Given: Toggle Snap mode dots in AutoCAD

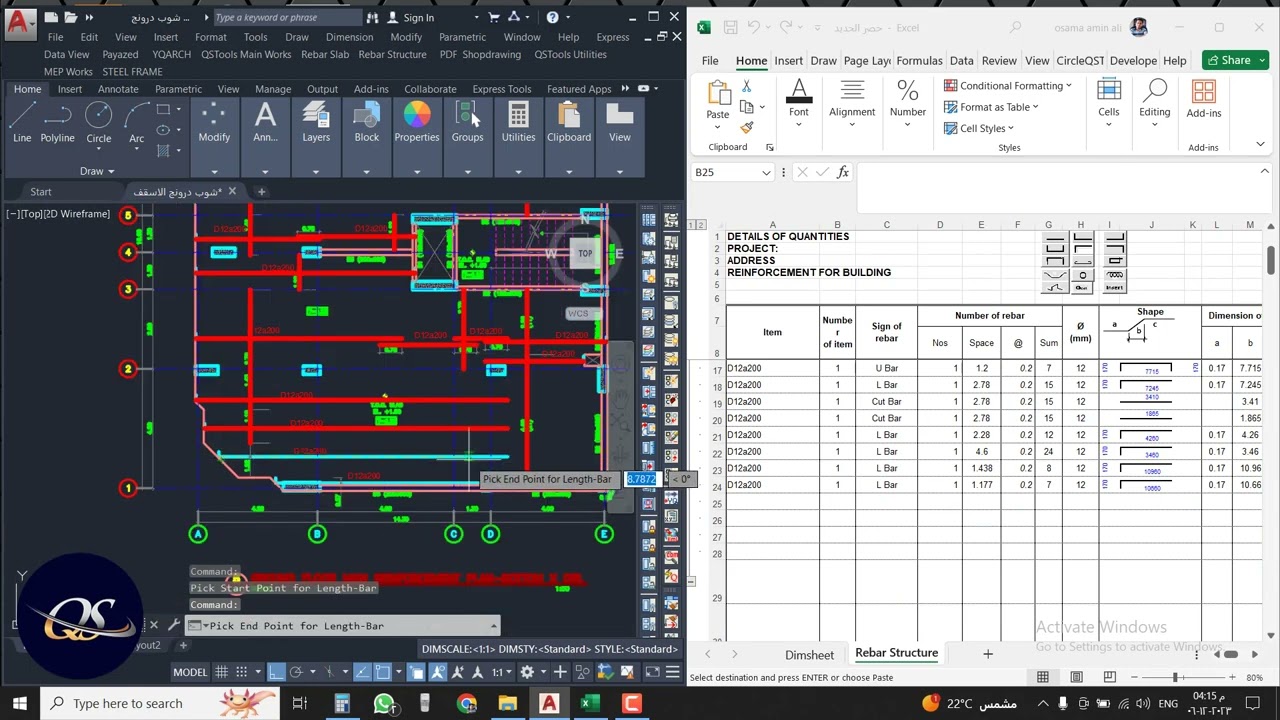Looking at the screenshot, I should click(x=241, y=672).
